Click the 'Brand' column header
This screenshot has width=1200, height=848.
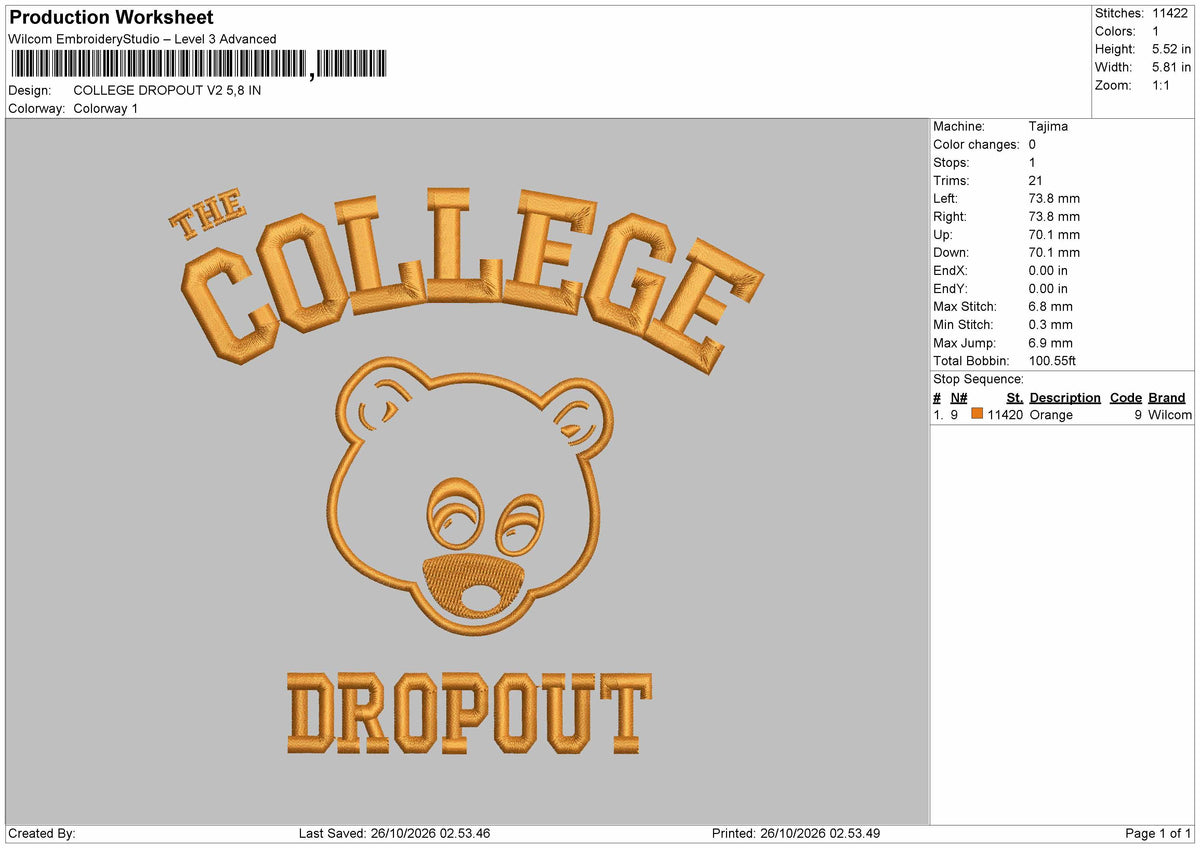(x=1166, y=397)
